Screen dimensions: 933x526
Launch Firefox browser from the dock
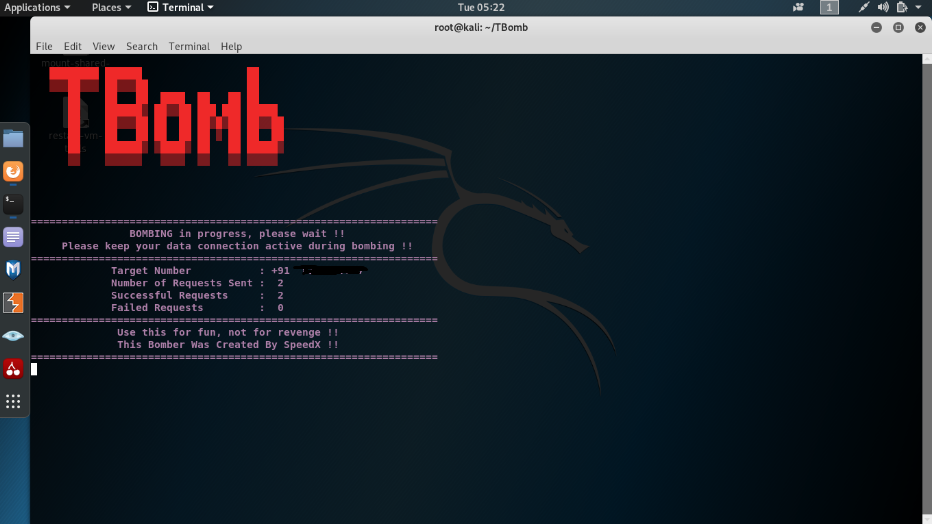tap(13, 171)
